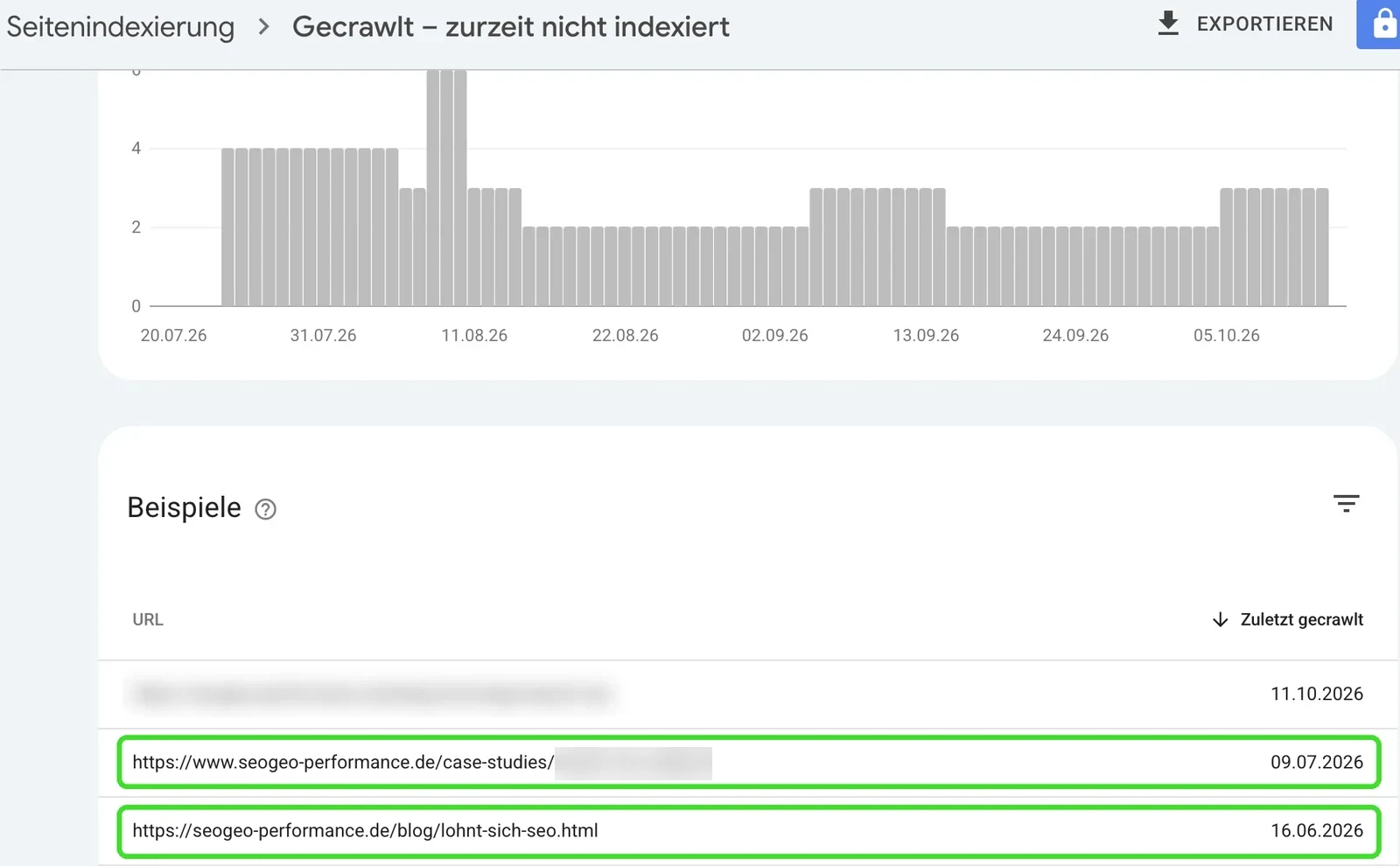Open the case-studies URL row

[x=748, y=762]
